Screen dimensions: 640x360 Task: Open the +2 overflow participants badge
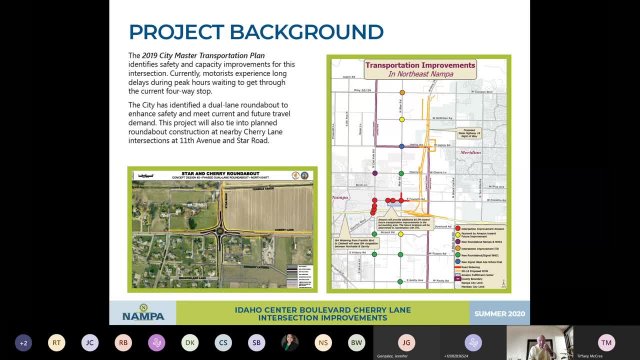(23, 343)
